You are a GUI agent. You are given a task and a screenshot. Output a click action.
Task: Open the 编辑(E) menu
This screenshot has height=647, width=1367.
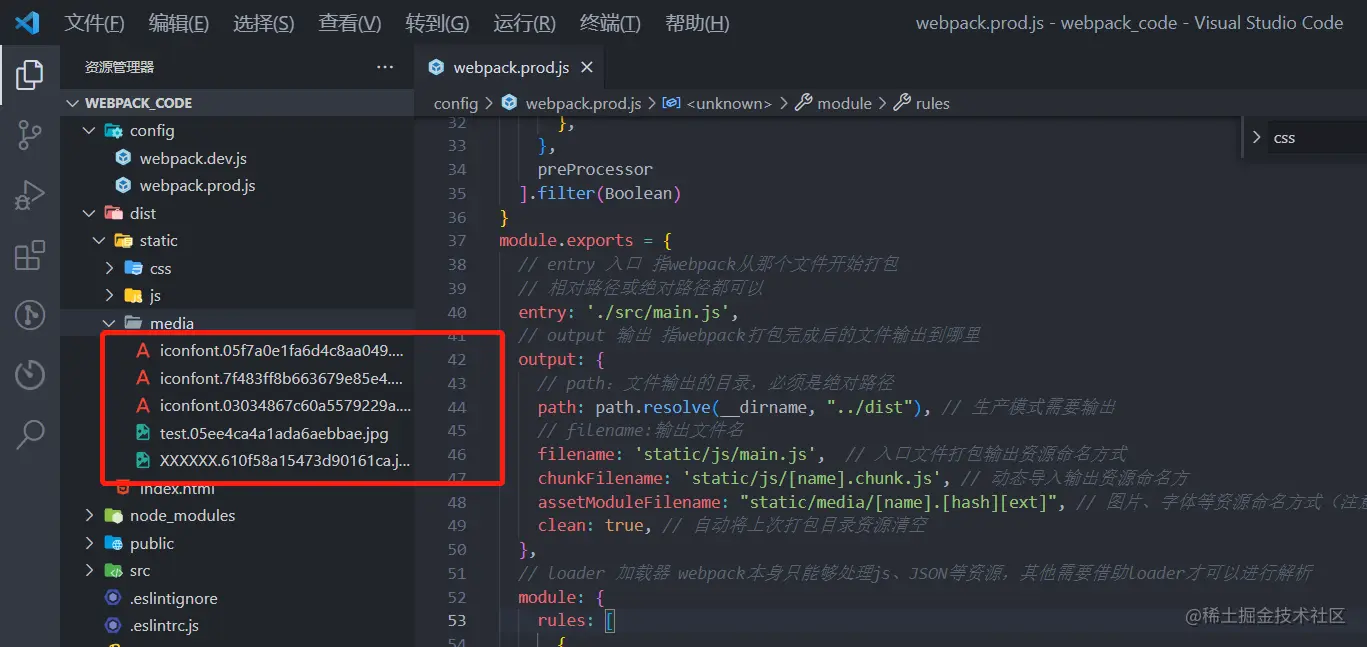coord(179,23)
